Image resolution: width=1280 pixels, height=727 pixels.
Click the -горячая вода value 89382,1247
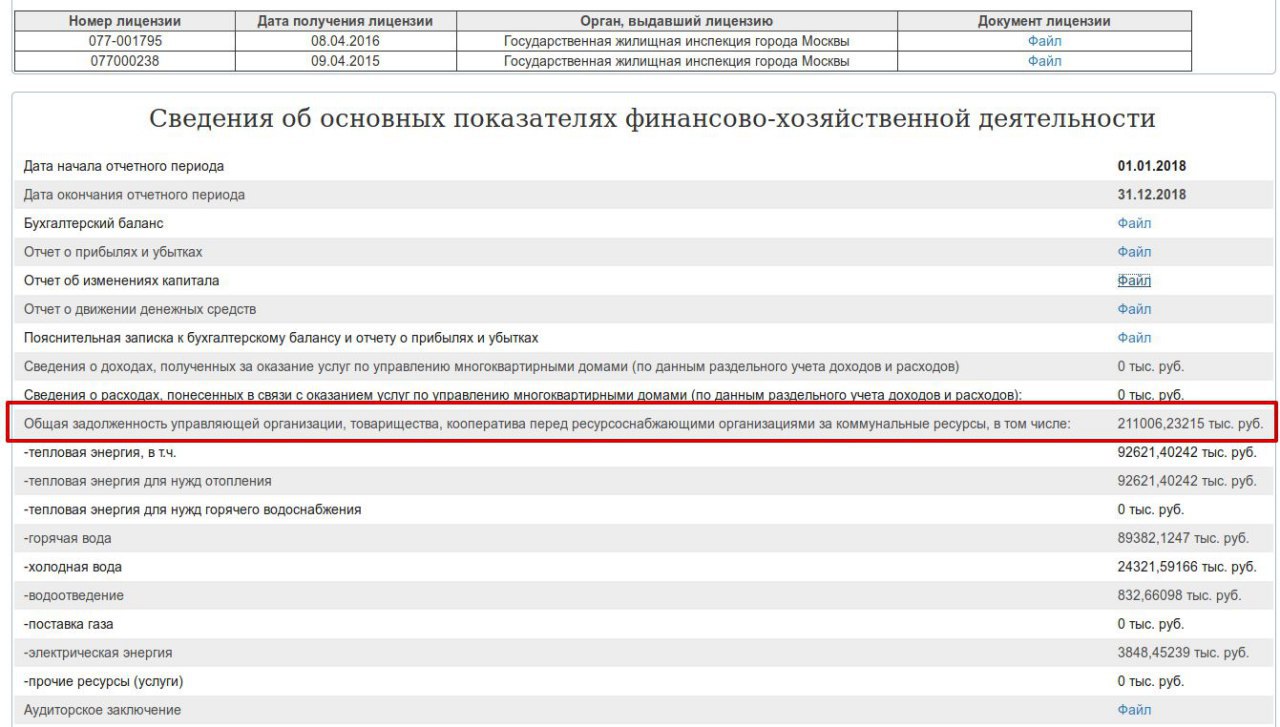[1183, 538]
